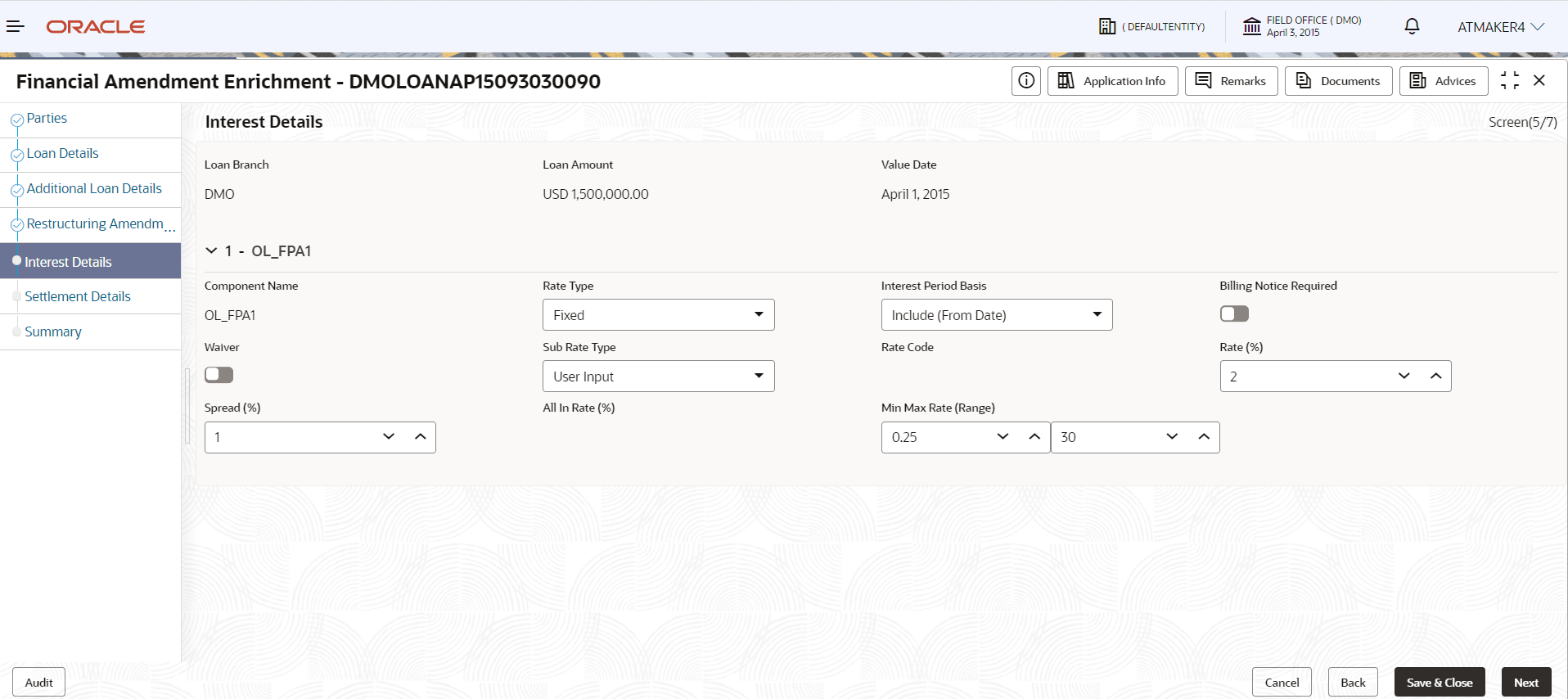Click the Oracle logo
Viewport: 1568px width, 699px height.
[96, 27]
